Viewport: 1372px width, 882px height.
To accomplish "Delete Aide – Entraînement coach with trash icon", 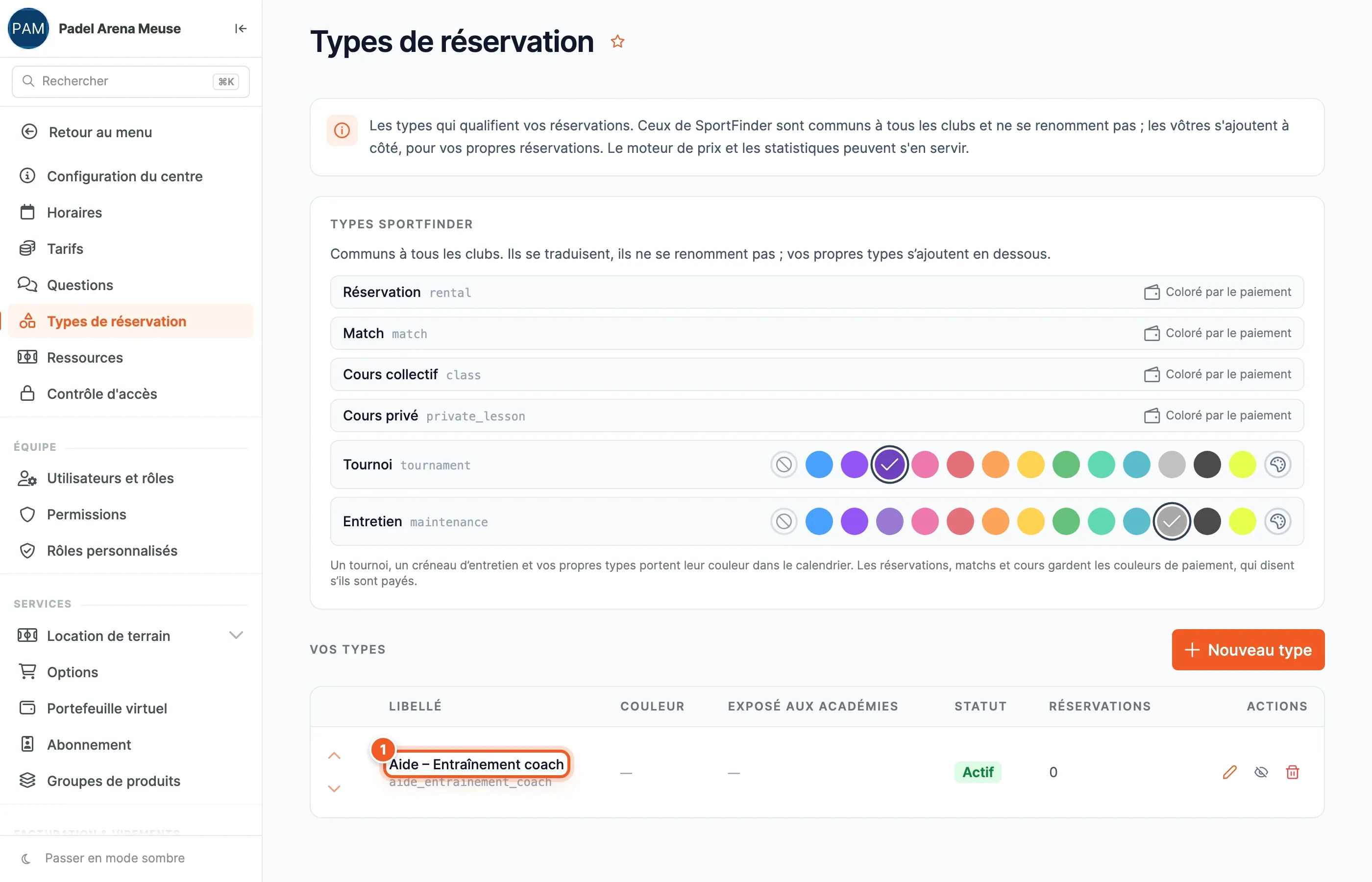I will pos(1293,772).
